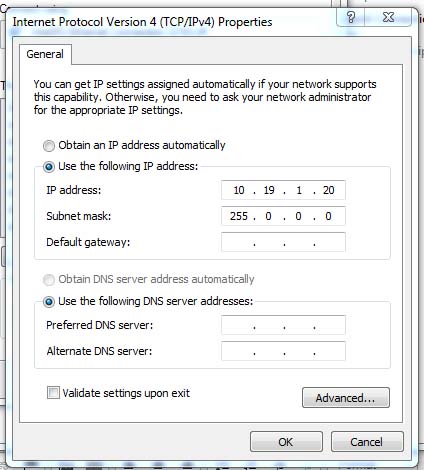This screenshot has height=470, width=424.
Task: Click the Subnet mask field
Action: point(283,216)
